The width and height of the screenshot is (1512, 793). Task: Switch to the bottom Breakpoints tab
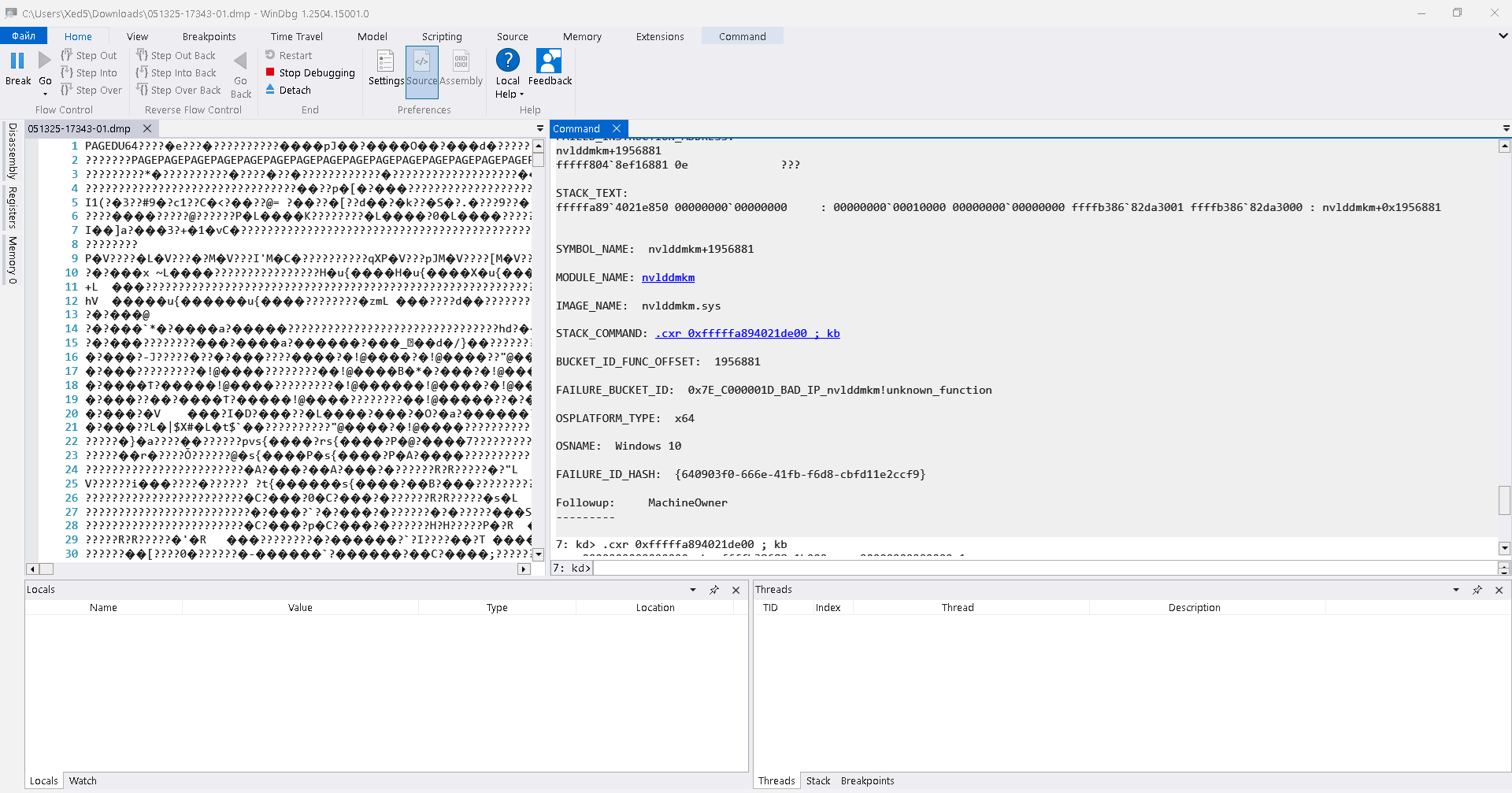(867, 780)
